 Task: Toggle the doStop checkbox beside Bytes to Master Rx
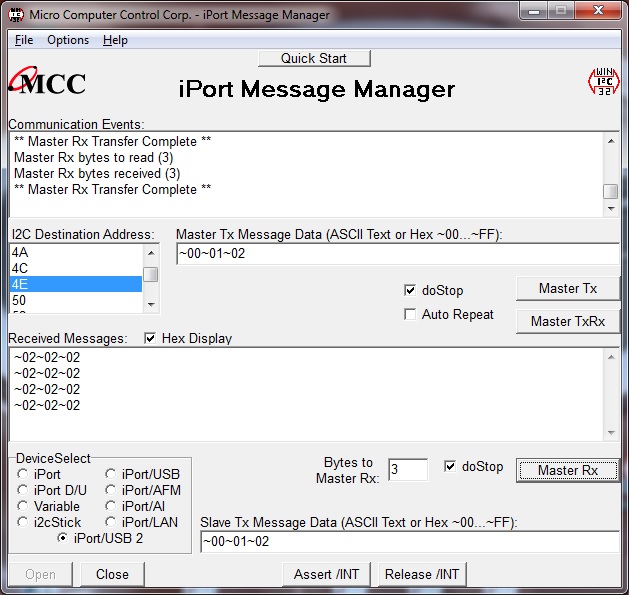450,466
